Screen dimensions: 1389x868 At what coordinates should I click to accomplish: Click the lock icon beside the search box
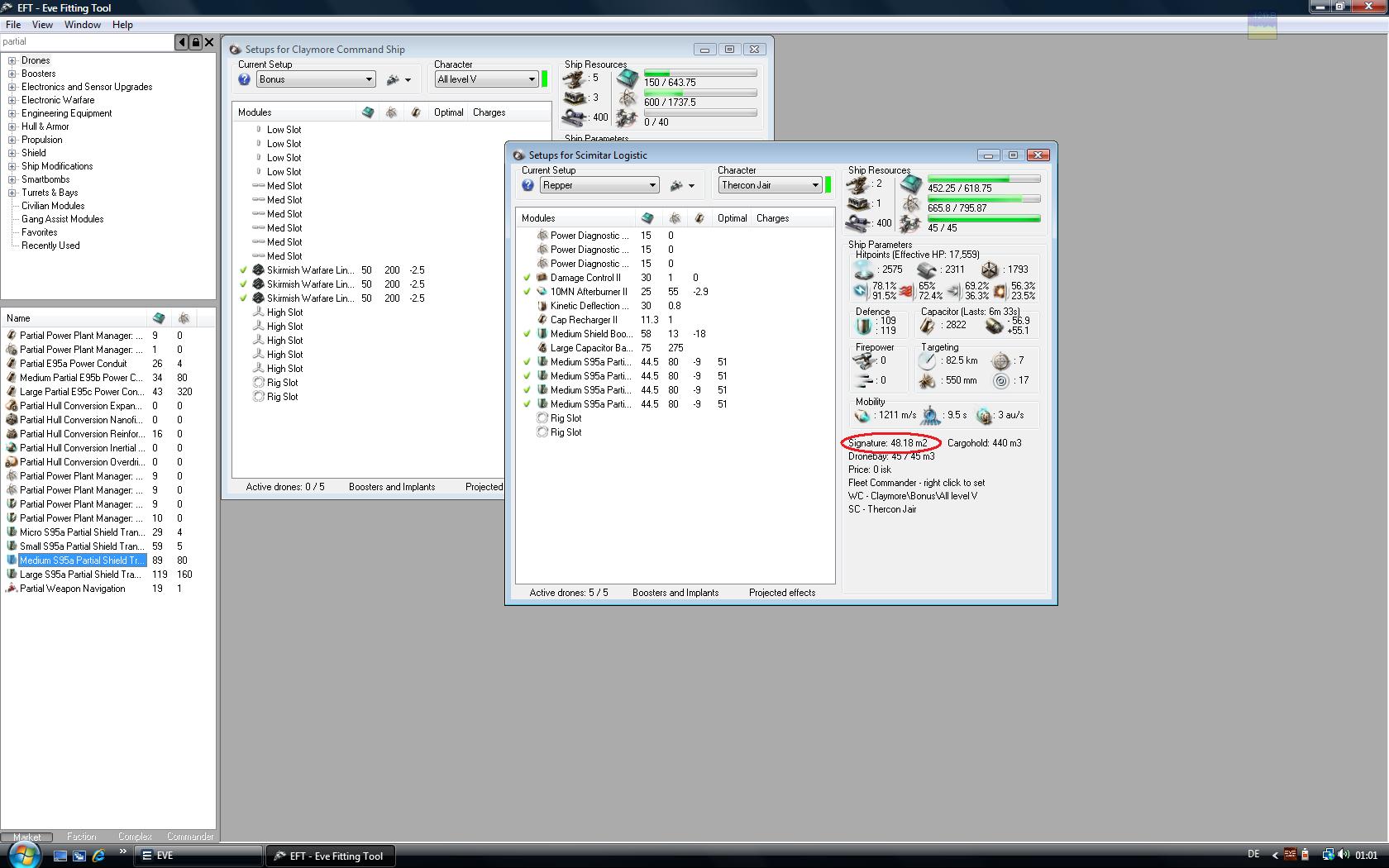pos(195,42)
